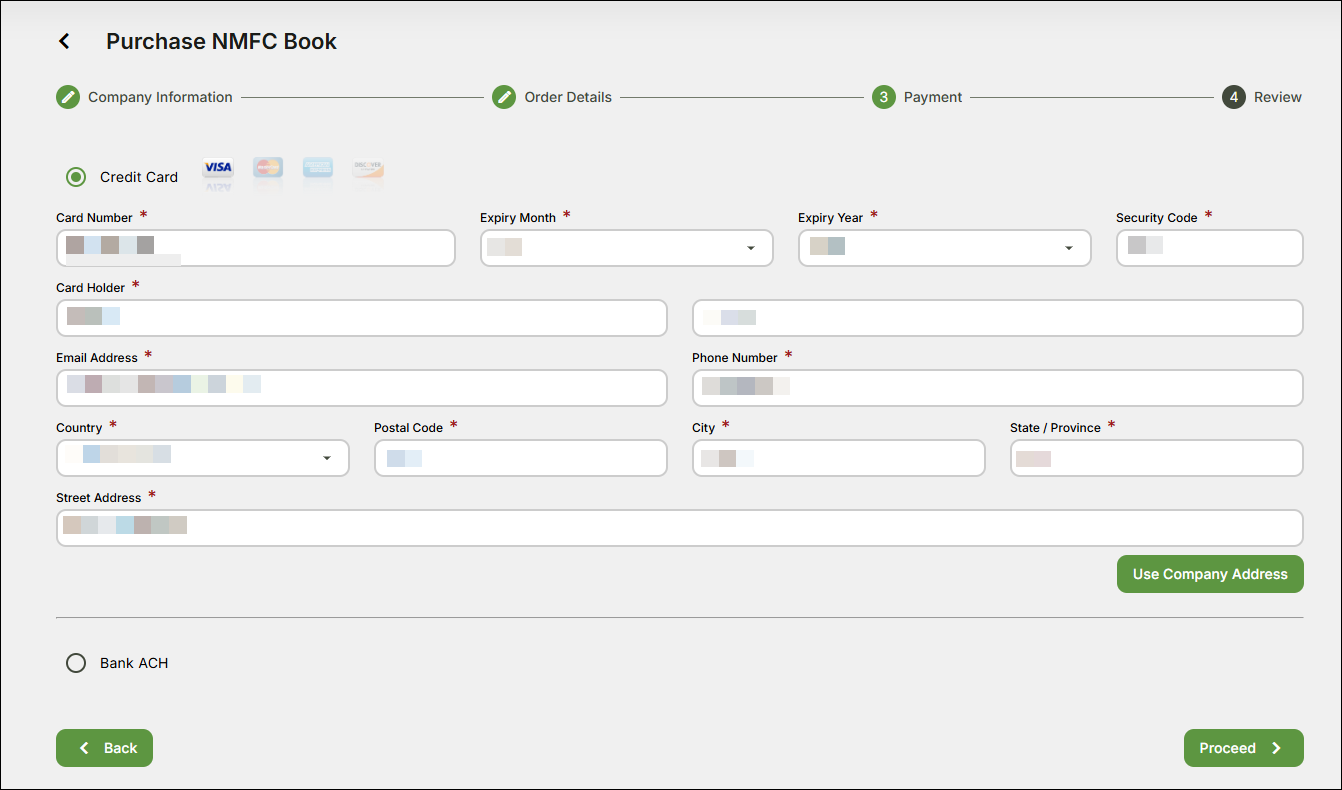Select the Bank ACH payment option
The height and width of the screenshot is (790, 1342).
(x=76, y=663)
